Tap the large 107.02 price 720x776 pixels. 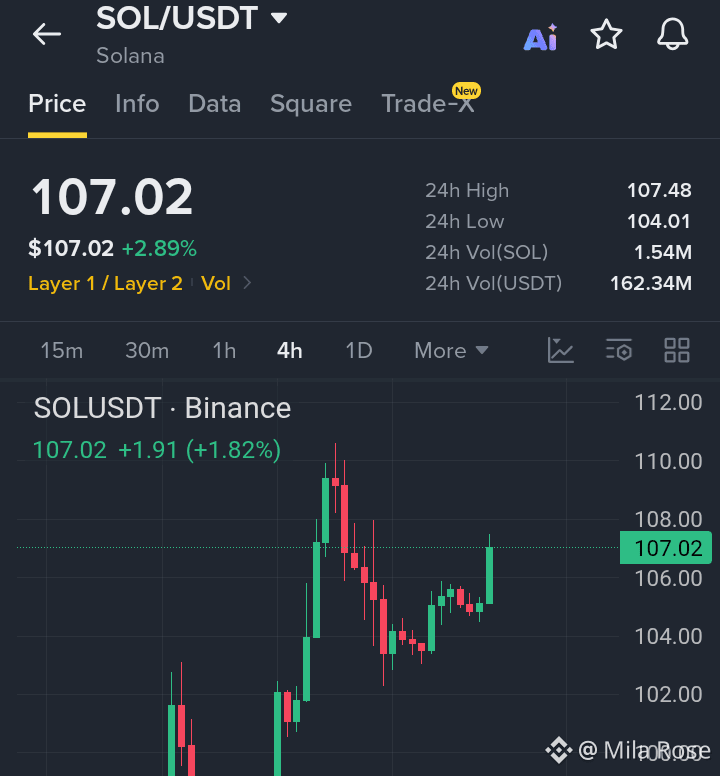coord(112,197)
